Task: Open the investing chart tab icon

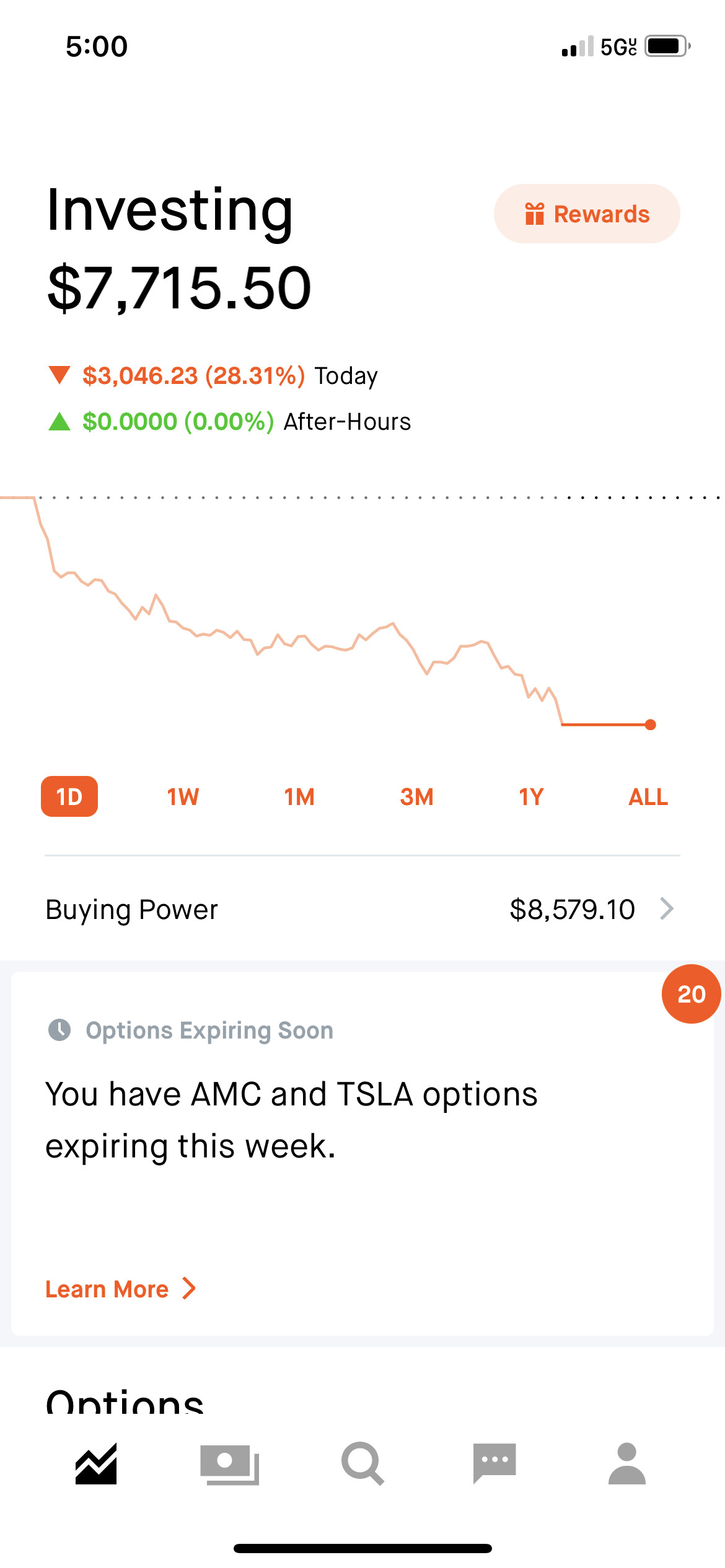Action: (96, 1463)
